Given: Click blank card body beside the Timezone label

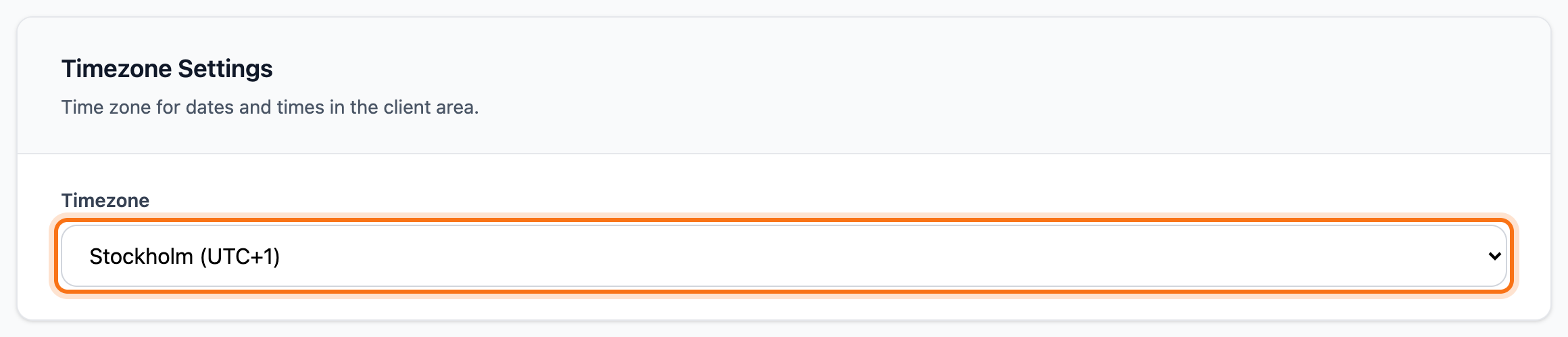Looking at the screenshot, I should click(811, 200).
